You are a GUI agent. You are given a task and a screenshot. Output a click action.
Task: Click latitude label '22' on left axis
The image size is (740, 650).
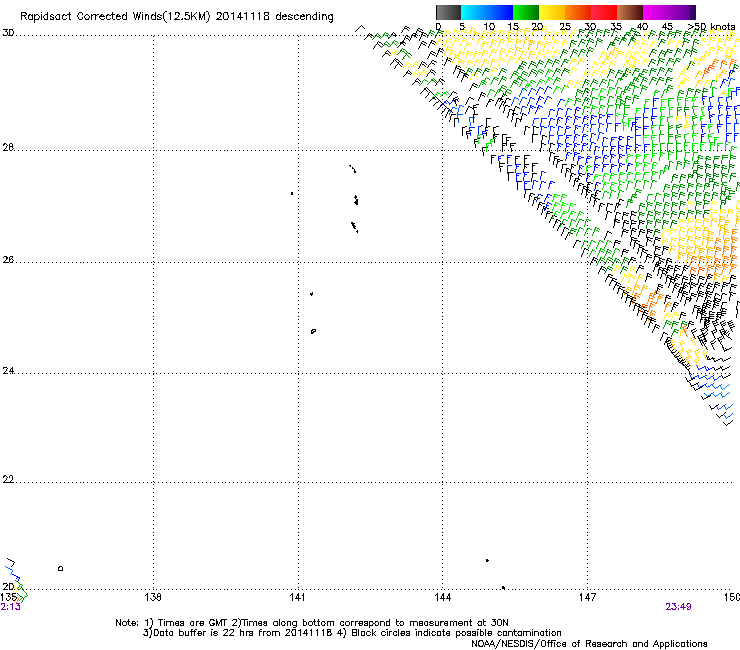pyautogui.click(x=8, y=480)
